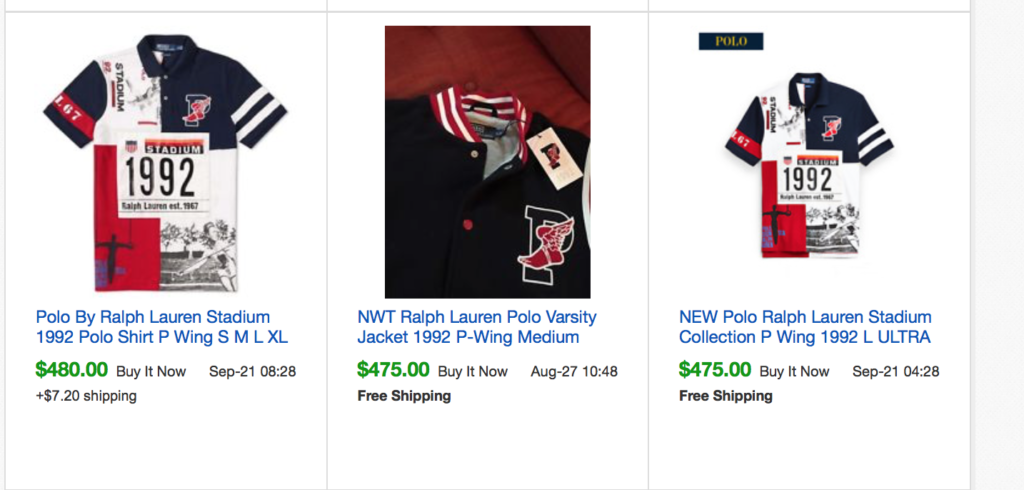Screen dimensions: 1024x490
Task: Click 'Buy It Now' beside the $480.00 price
Action: (151, 371)
